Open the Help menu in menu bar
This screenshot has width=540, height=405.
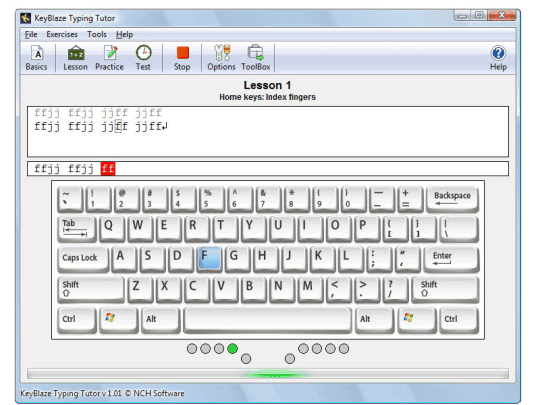(x=124, y=34)
